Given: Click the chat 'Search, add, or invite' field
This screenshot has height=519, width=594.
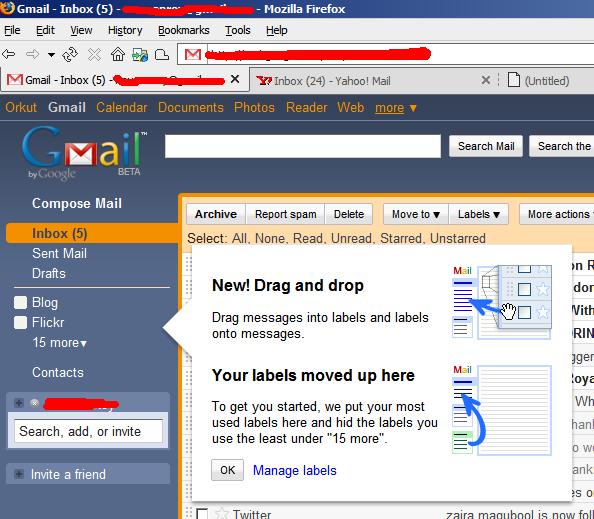Looking at the screenshot, I should (x=88, y=431).
